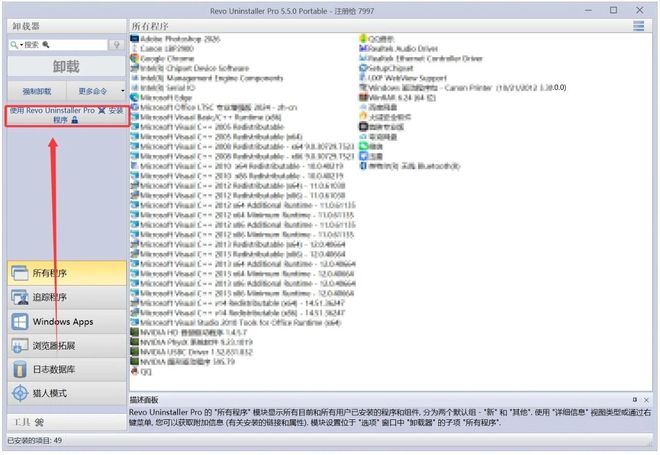The image size is (660, 455).
Task: Click the Windows driver package Canon Printer icon
Action: coord(363,88)
